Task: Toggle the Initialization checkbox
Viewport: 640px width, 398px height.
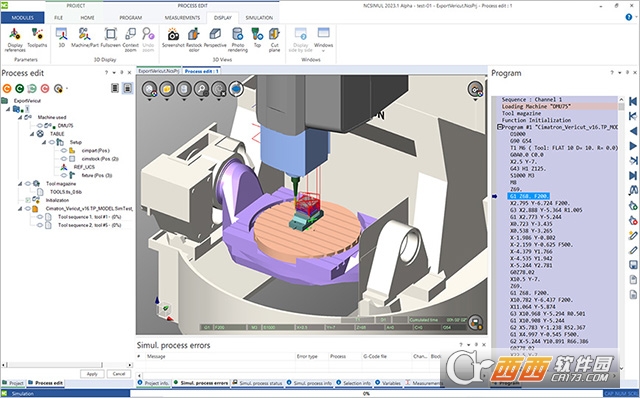Action: point(28,200)
